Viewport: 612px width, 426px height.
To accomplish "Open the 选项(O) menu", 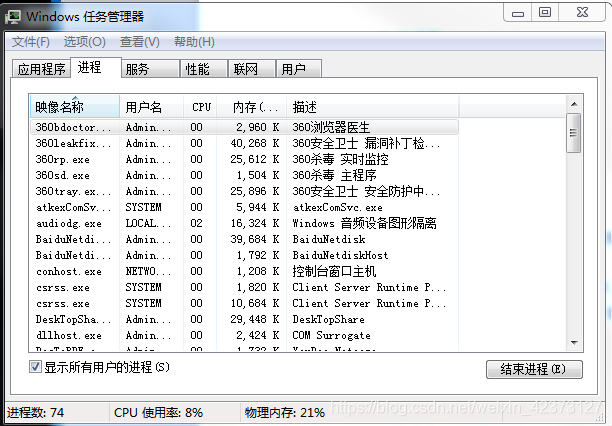I will pos(85,41).
